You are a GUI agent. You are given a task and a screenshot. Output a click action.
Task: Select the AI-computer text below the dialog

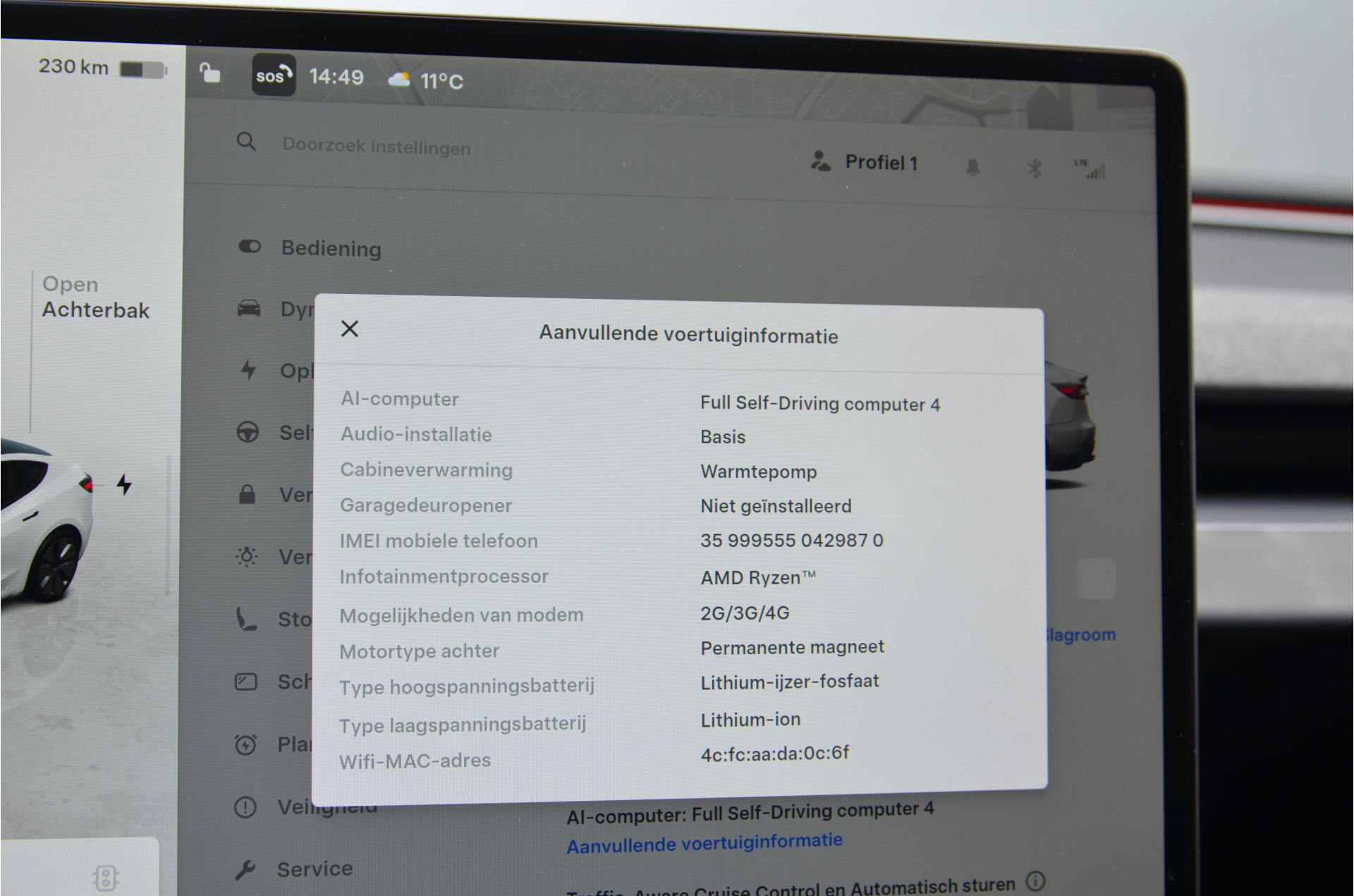(x=750, y=811)
